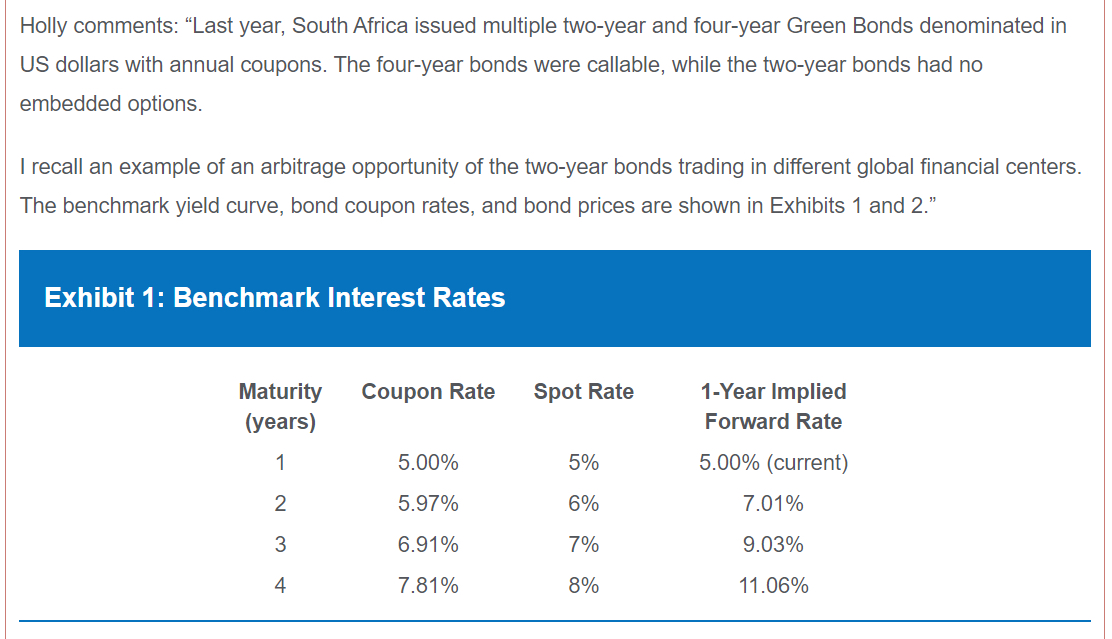Select the 11.06% forward rate cell
The image size is (1112, 639).
coord(773,586)
